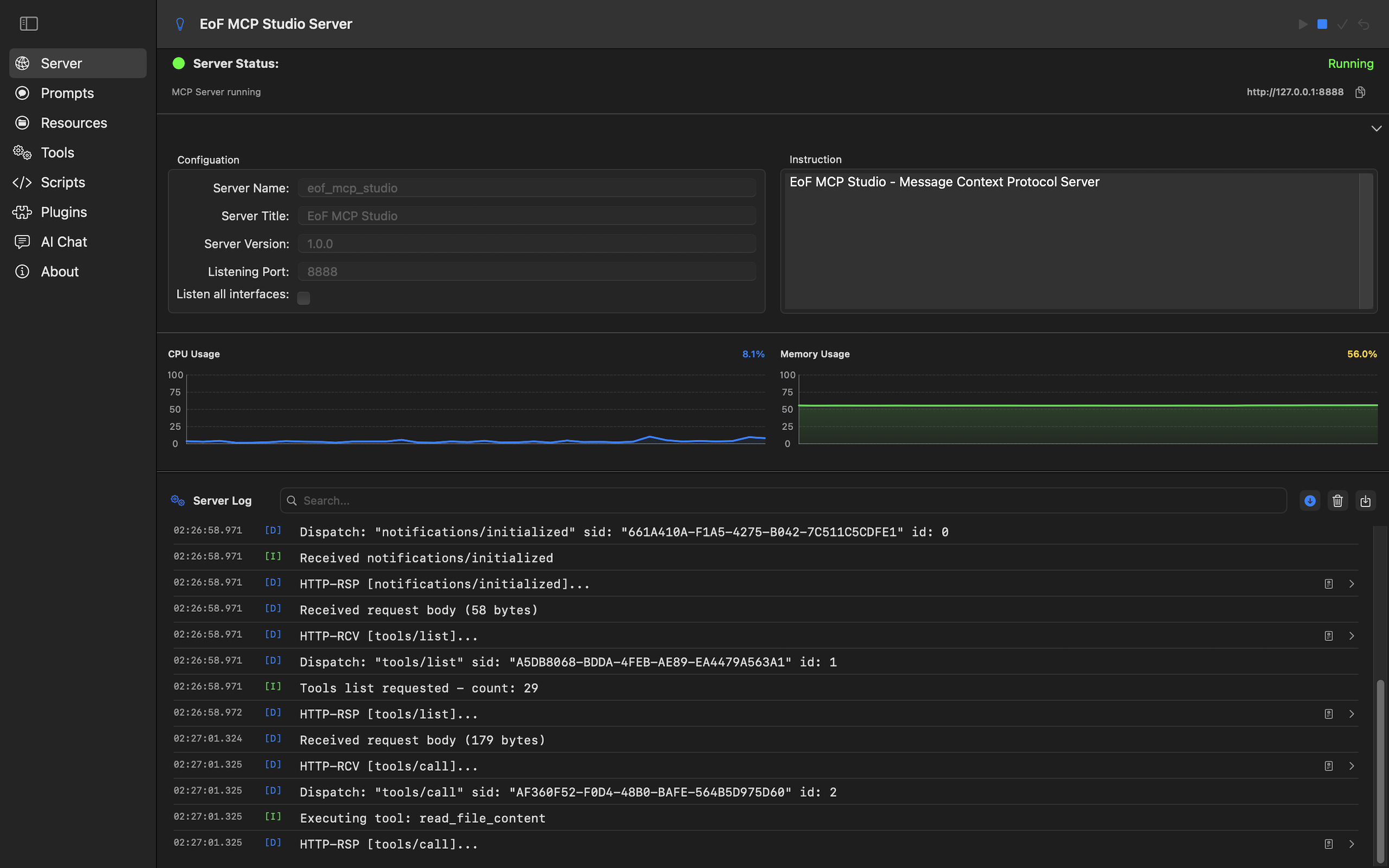Stop the server with the blue square
The image size is (1389, 868).
pyautogui.click(x=1322, y=24)
